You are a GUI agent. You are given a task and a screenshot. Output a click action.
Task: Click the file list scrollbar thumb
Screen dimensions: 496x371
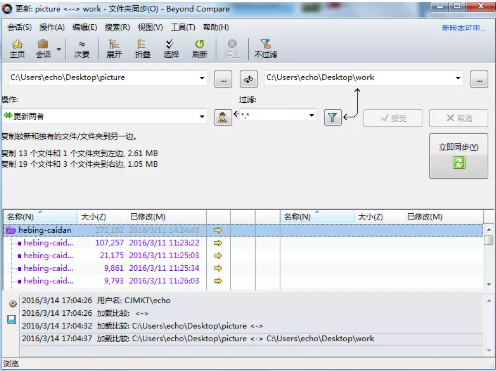pos(489,240)
